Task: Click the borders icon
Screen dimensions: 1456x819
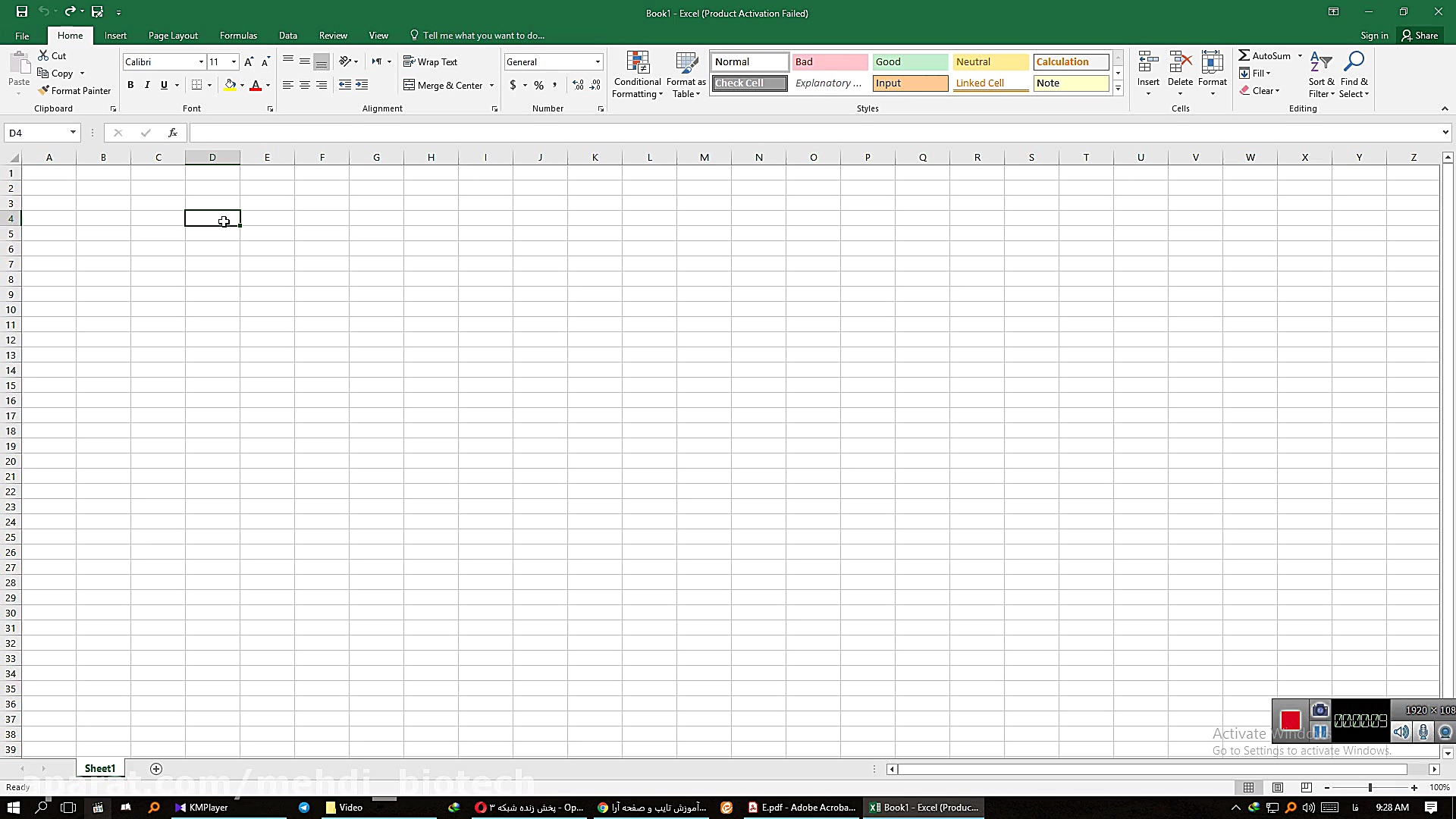Action: tap(196, 85)
